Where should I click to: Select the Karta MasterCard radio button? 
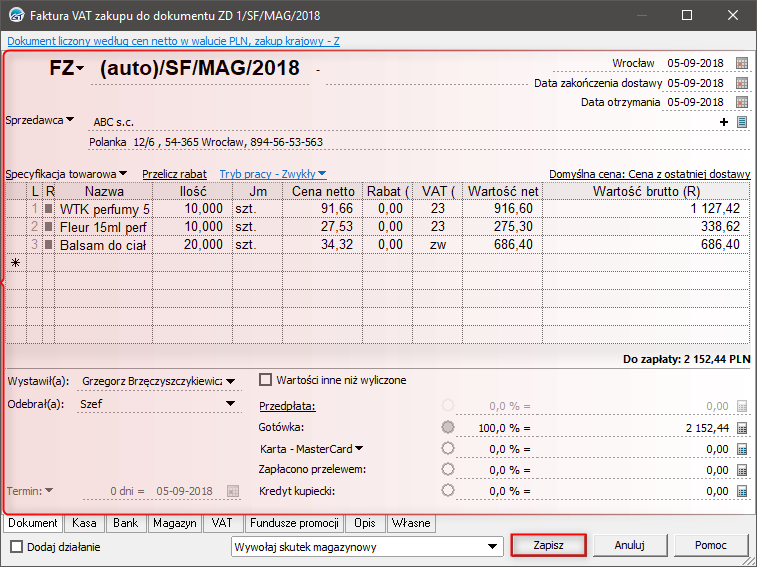[448, 448]
